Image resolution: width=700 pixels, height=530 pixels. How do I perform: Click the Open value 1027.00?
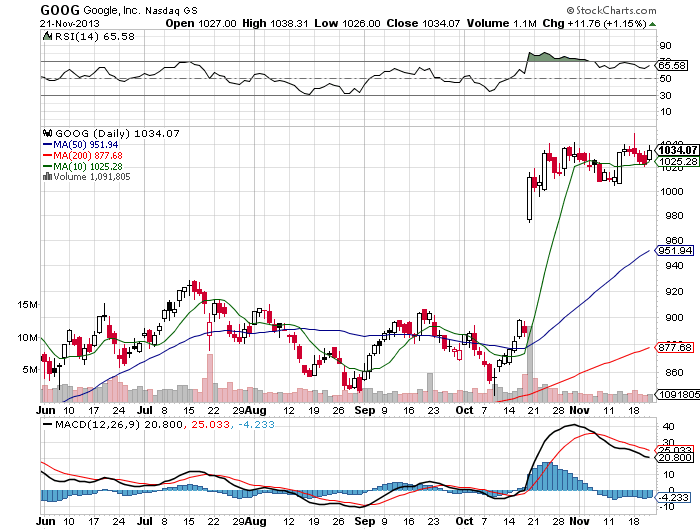pyautogui.click(x=217, y=23)
